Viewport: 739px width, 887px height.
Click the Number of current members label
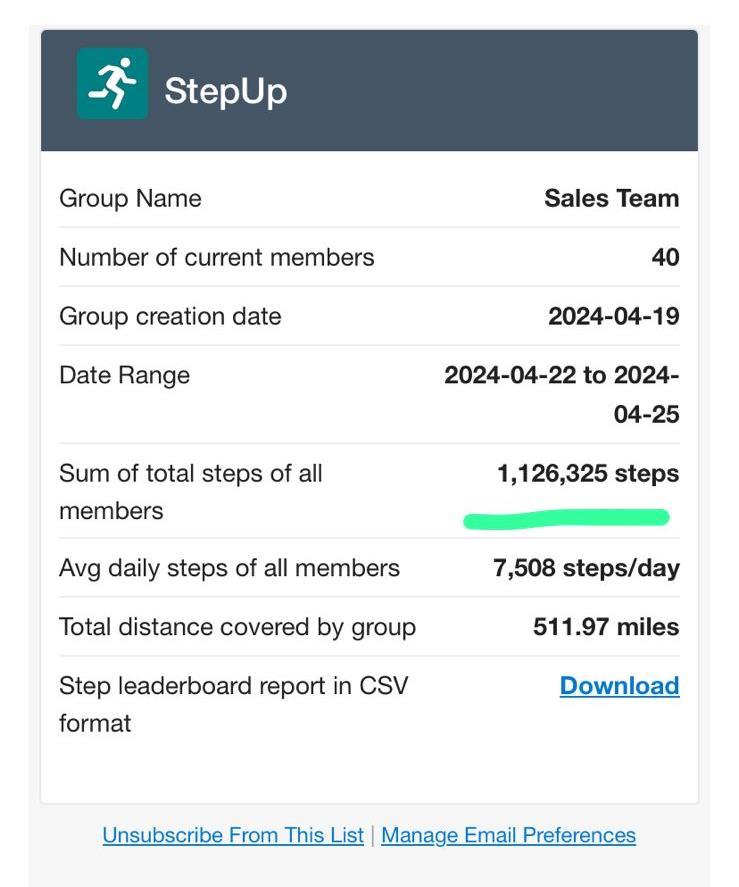pos(216,257)
